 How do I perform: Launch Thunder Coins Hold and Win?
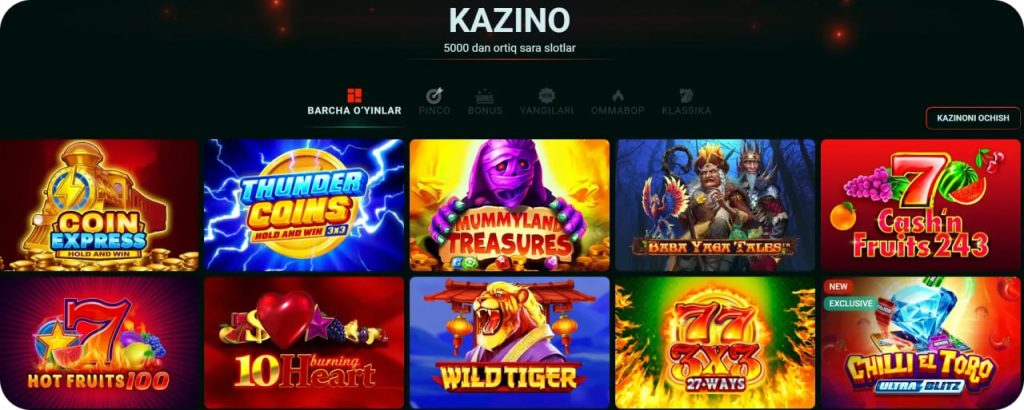pos(304,205)
